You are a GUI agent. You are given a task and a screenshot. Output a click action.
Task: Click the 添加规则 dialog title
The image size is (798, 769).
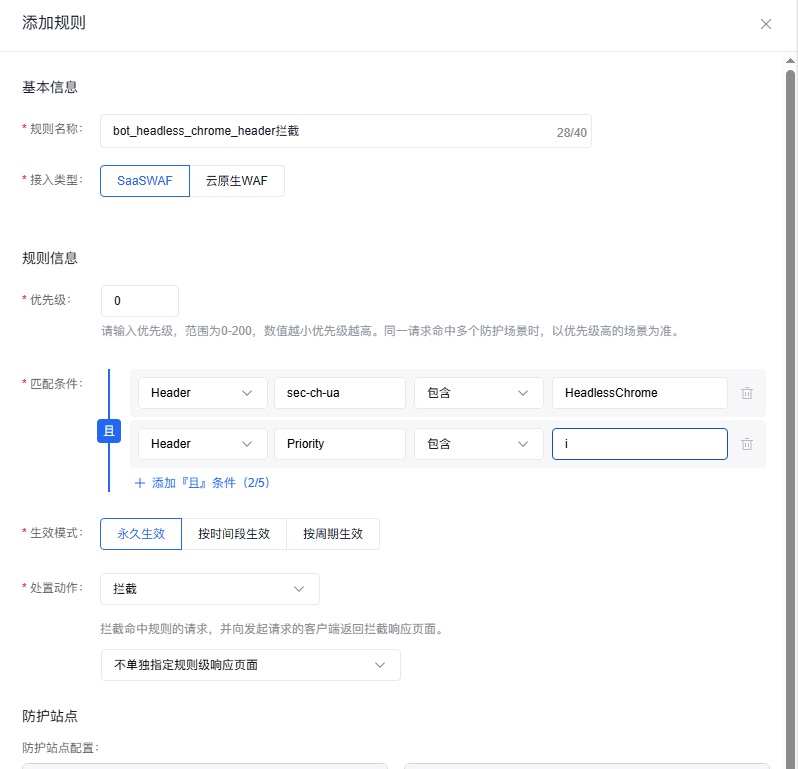click(x=54, y=23)
